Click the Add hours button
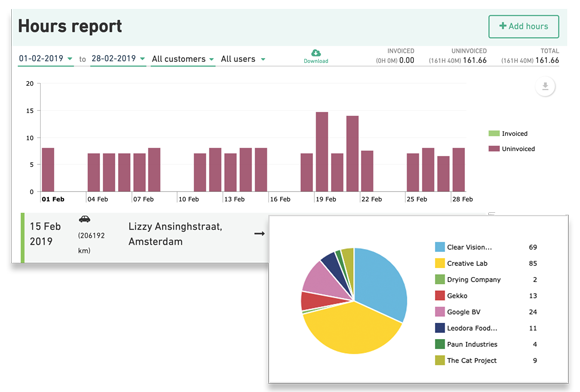The width and height of the screenshot is (580, 392). [x=523, y=26]
